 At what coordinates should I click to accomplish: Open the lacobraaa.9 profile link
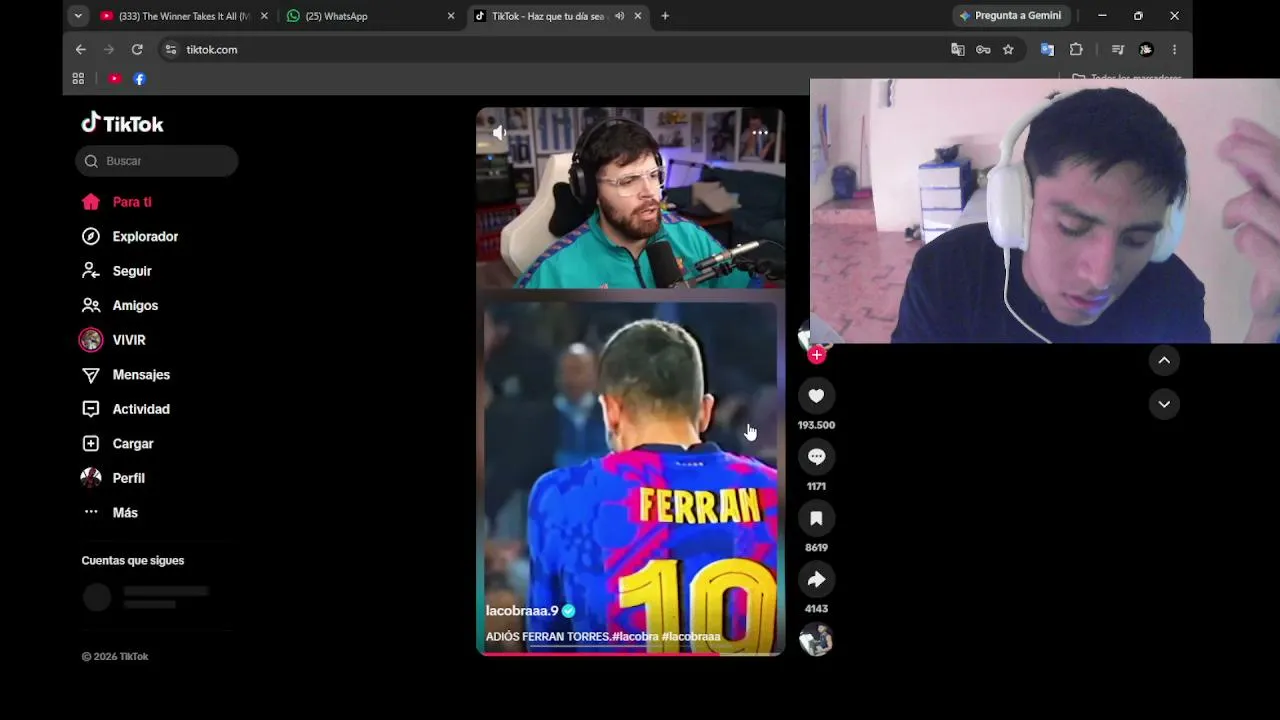[522, 611]
